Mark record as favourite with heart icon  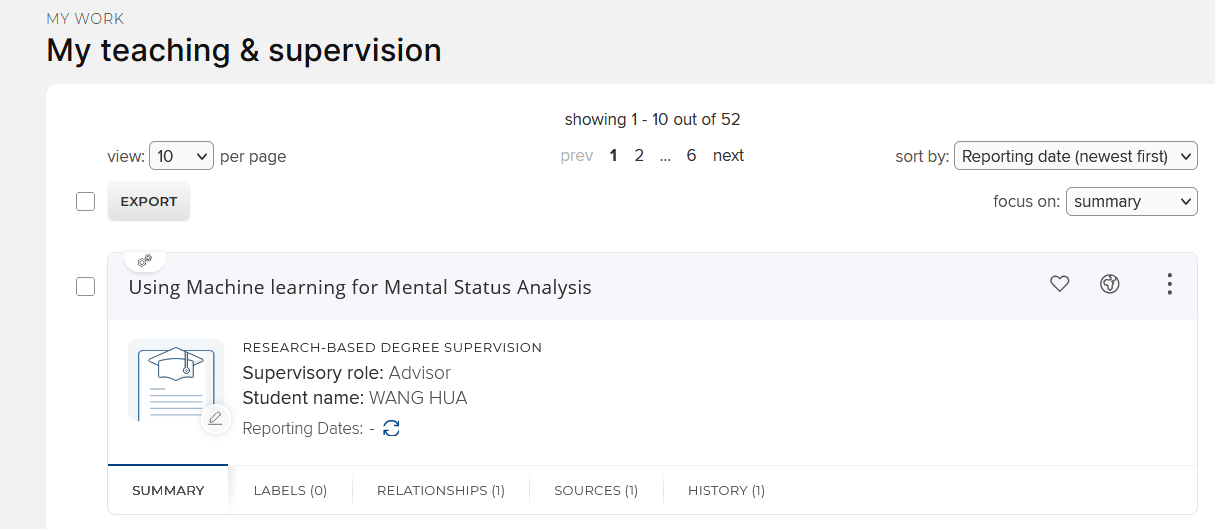click(x=1060, y=285)
